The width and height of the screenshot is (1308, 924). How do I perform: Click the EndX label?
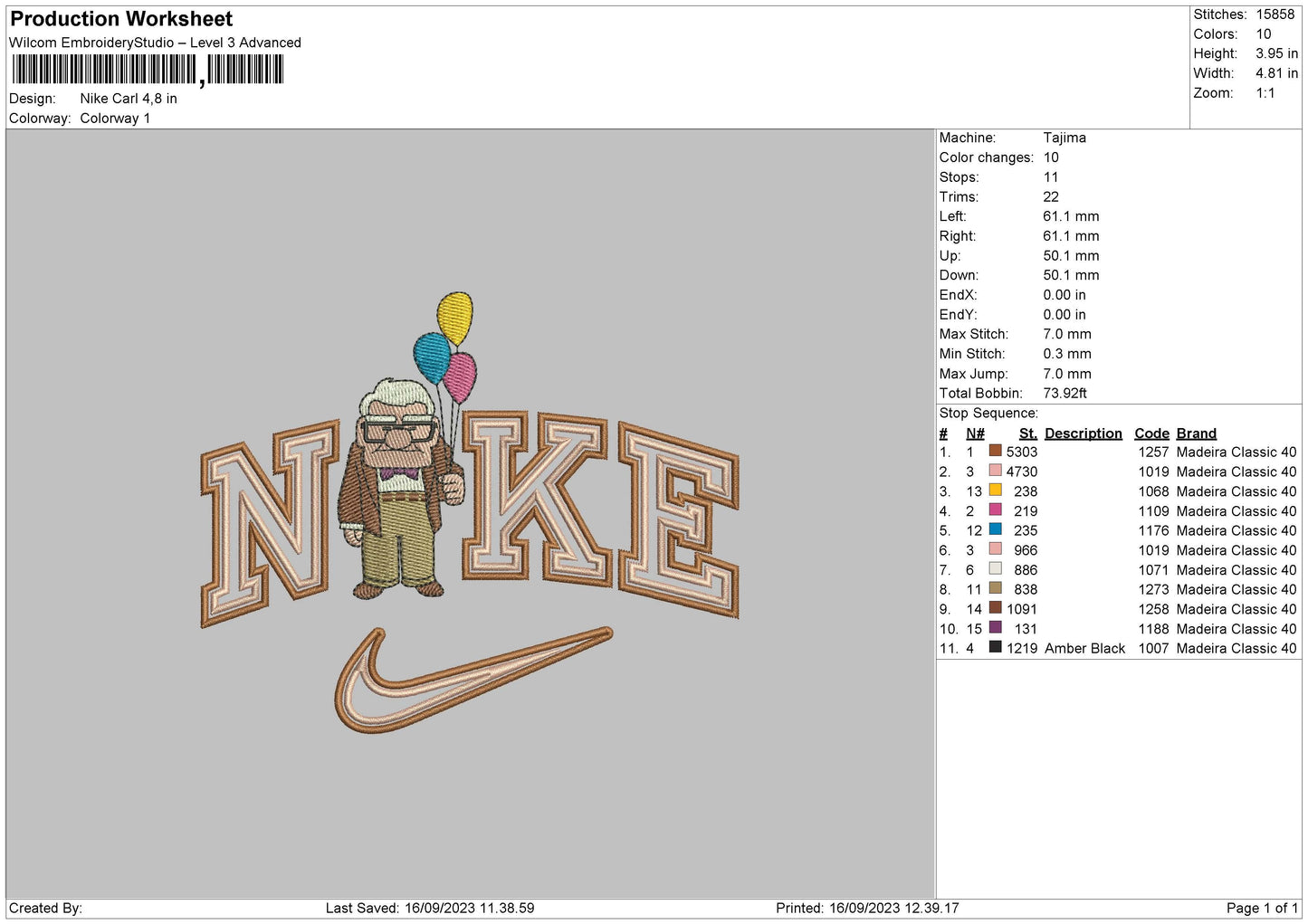pyautogui.click(x=958, y=295)
